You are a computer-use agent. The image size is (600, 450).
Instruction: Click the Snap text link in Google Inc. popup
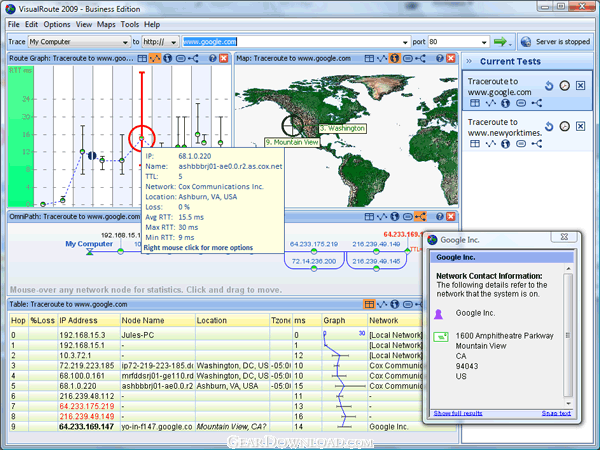[x=556, y=413]
